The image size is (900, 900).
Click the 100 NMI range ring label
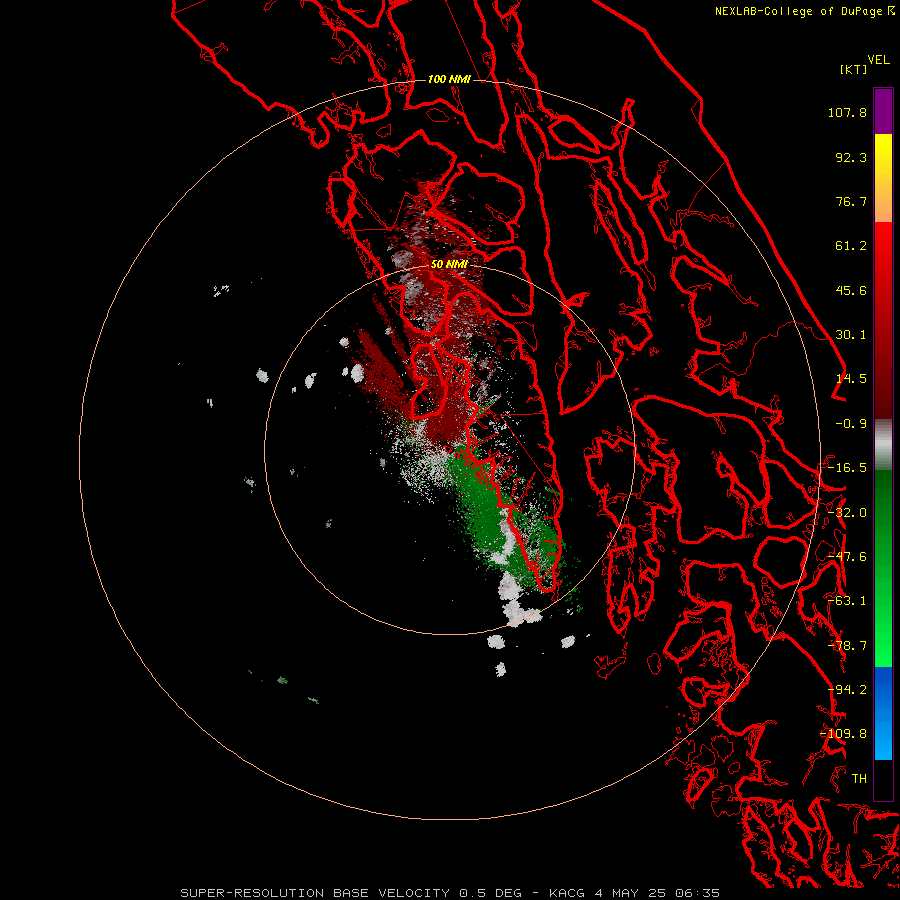[x=449, y=79]
